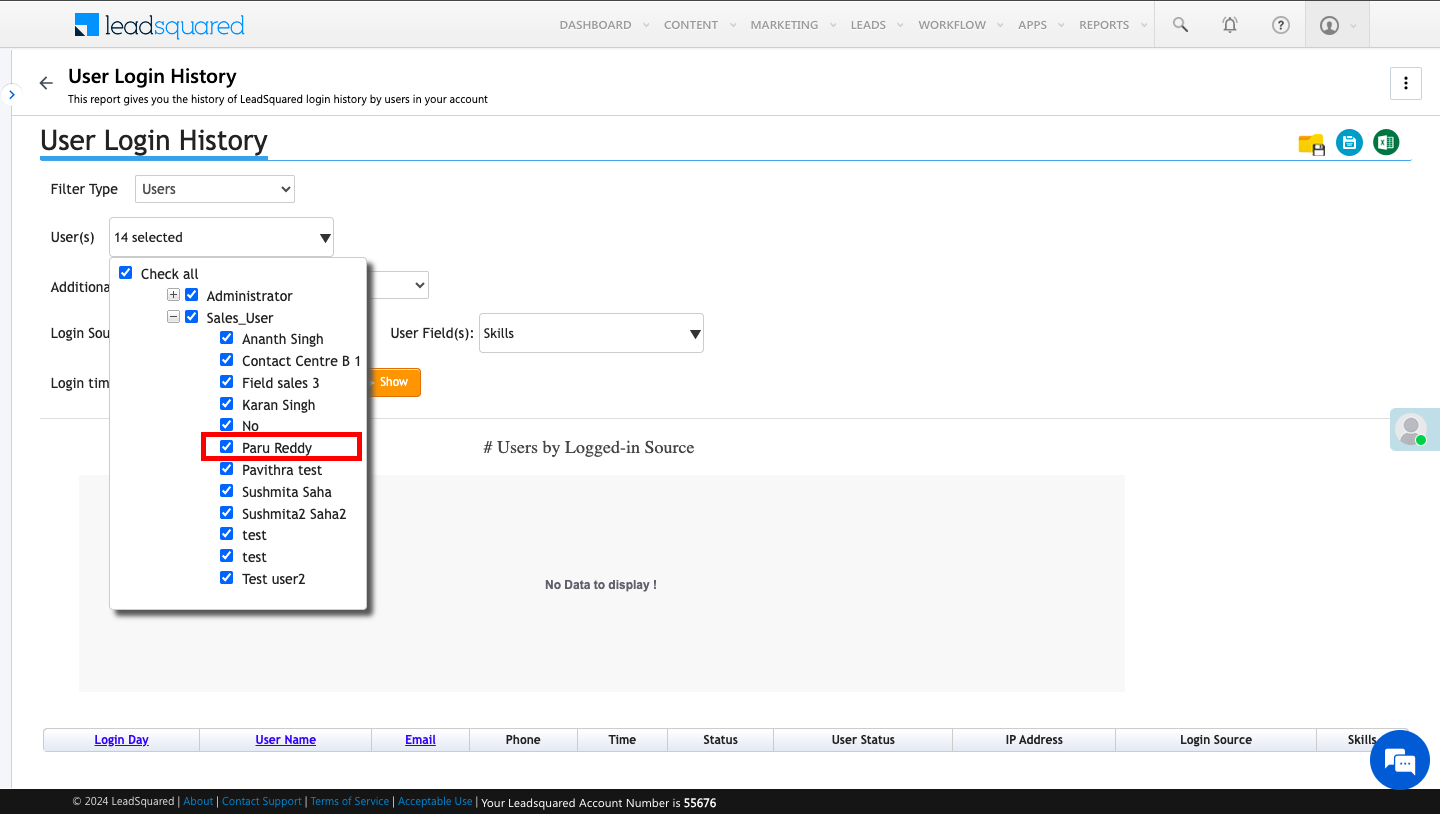
Task: Close the 14 selected users dropdown
Action: 221,237
